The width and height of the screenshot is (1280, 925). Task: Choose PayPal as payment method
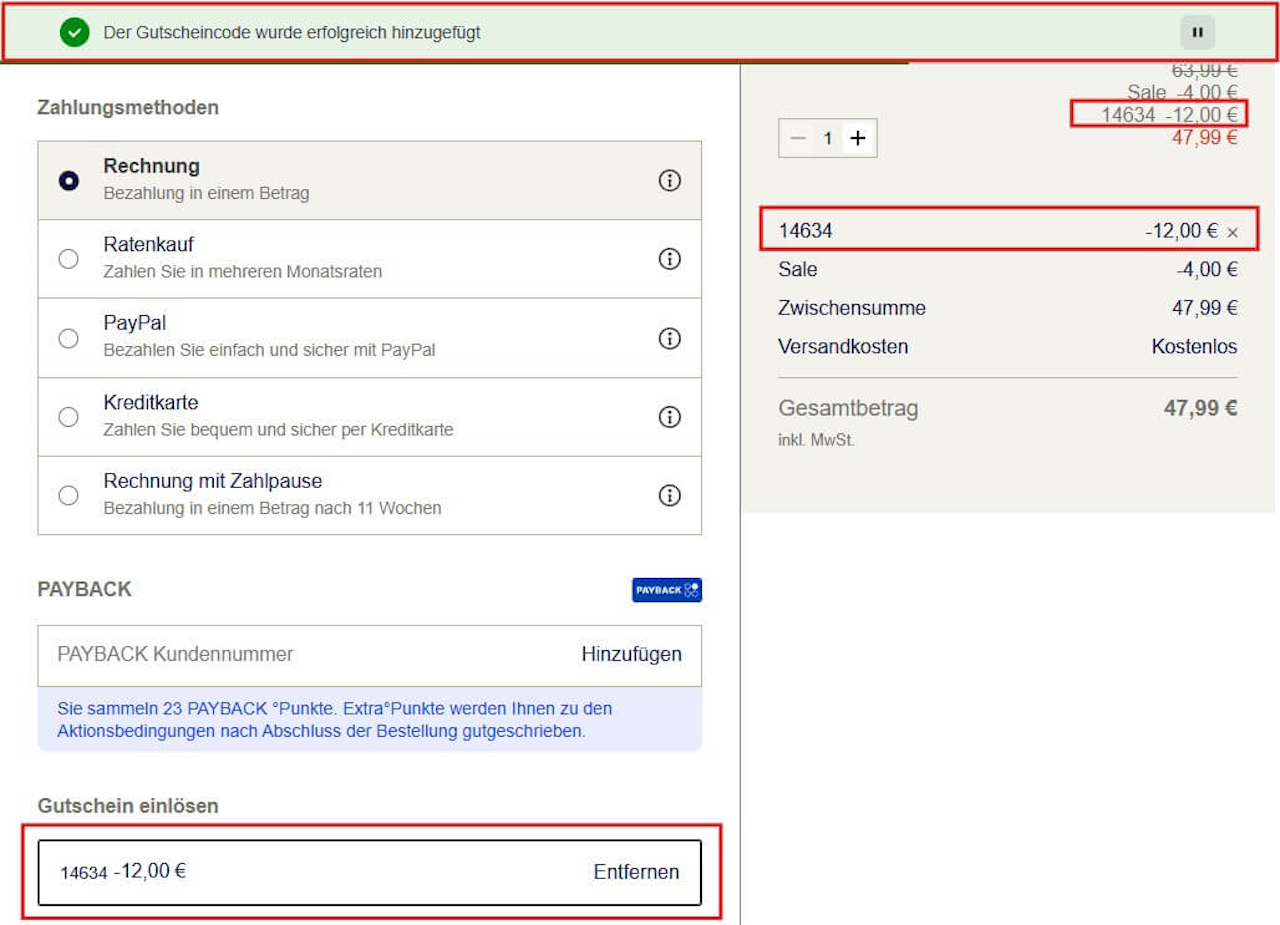tap(69, 338)
